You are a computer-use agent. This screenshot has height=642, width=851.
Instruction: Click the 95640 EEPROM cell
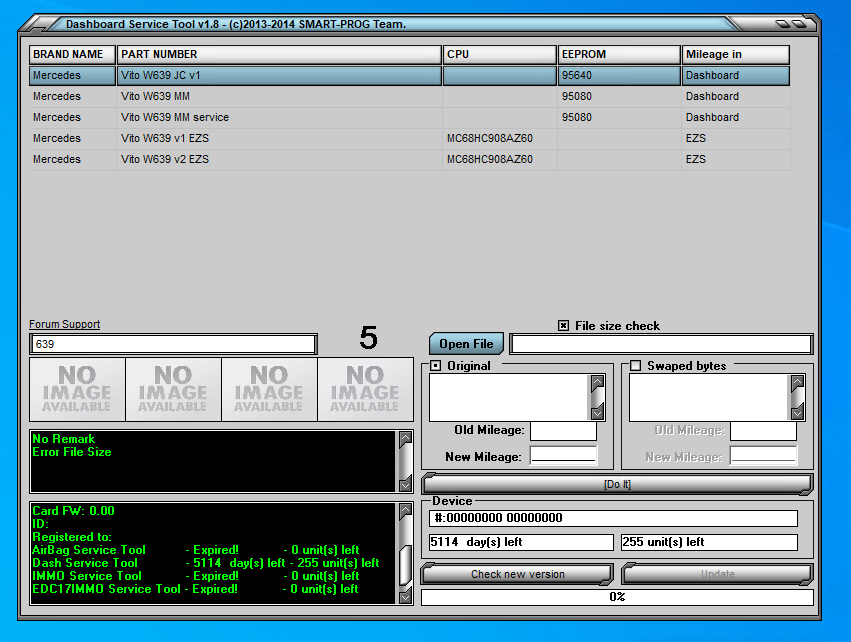click(x=619, y=75)
